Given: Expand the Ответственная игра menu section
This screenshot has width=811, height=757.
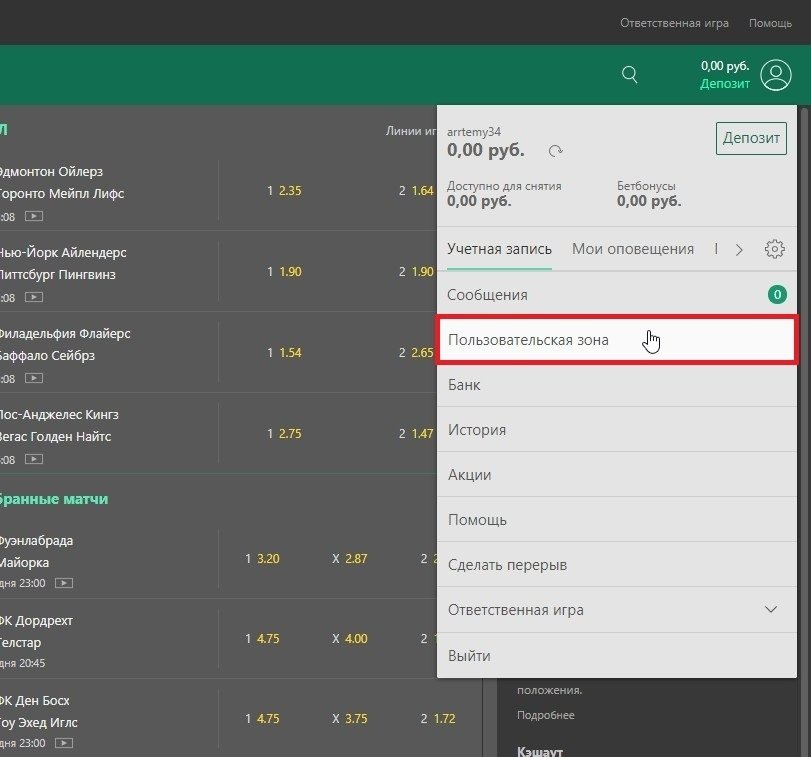Looking at the screenshot, I should tap(770, 610).
